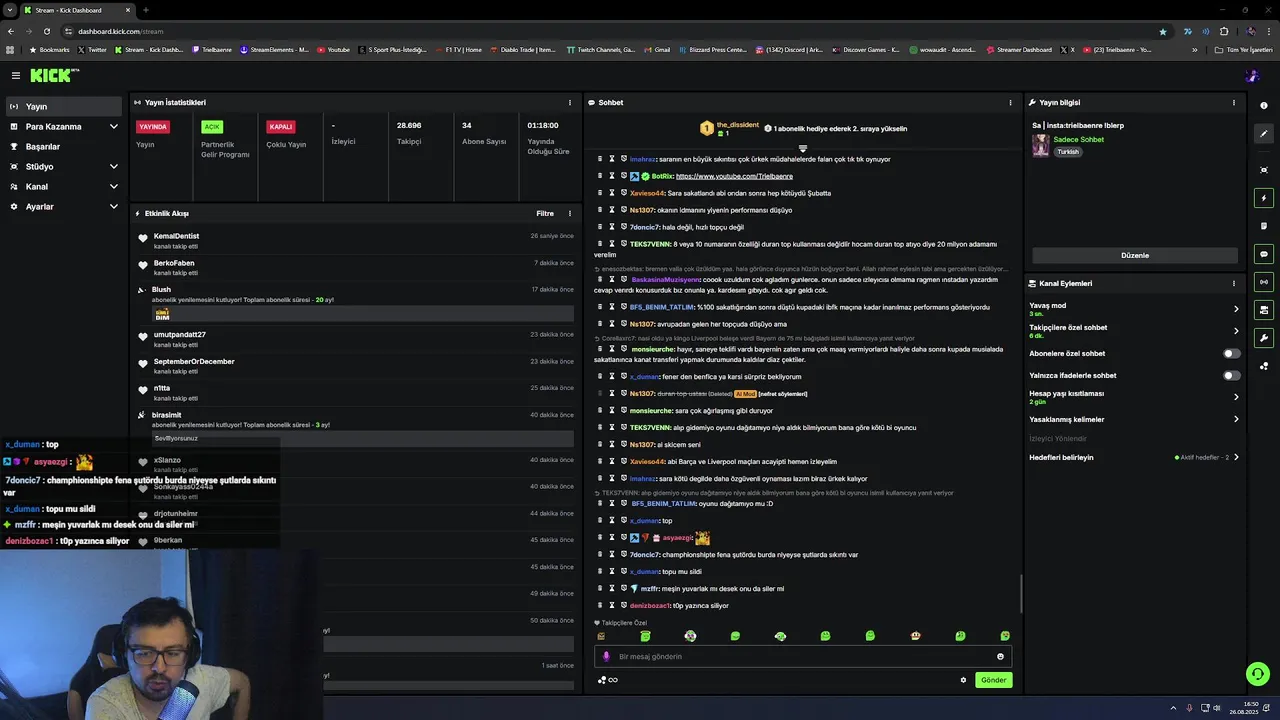Open chat settings gear next to Gönder

click(963, 680)
